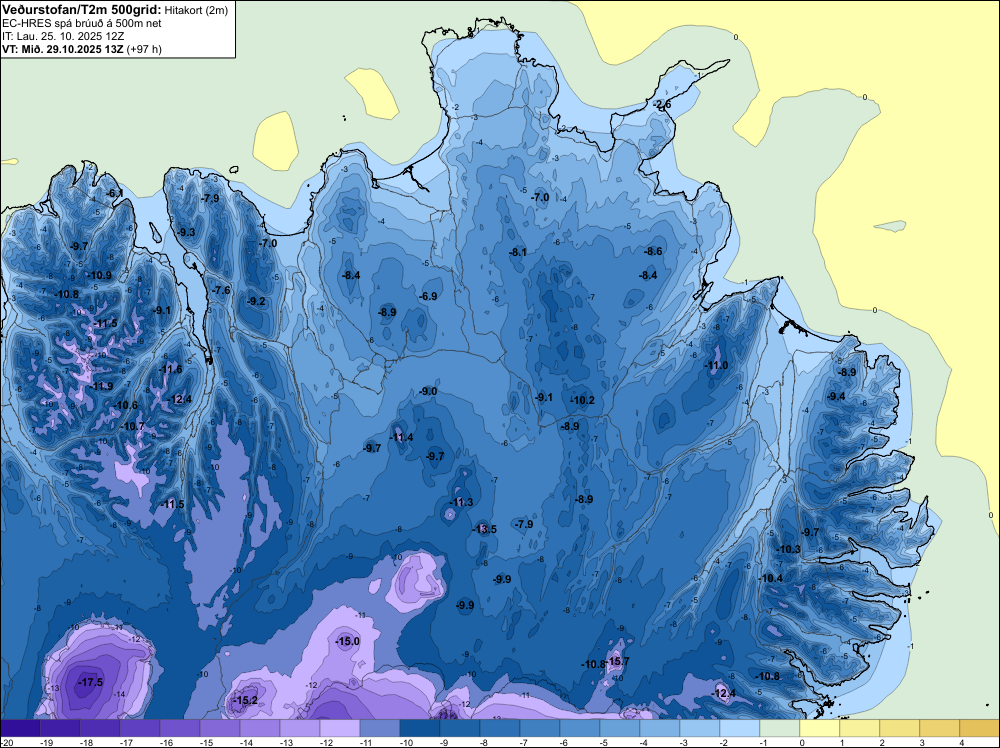Click the -17.5 temperature value on map
This screenshot has height=748, width=1000.
tap(90, 682)
